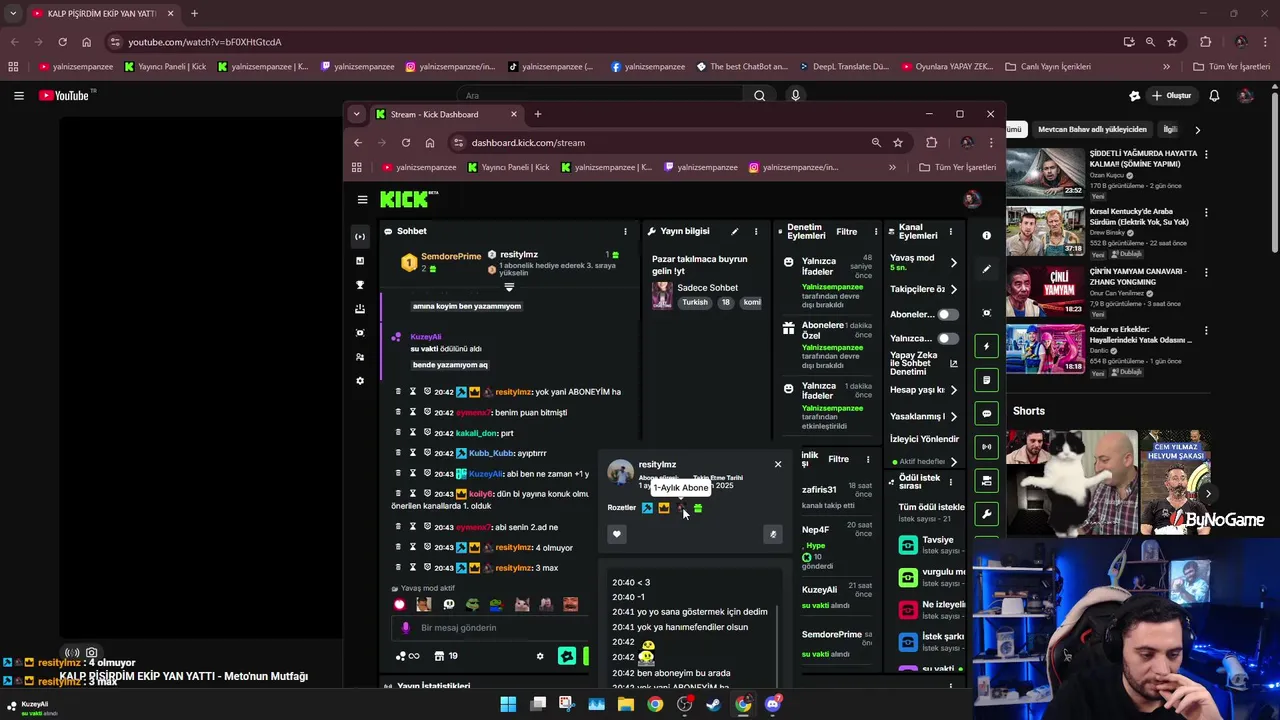Click the chat bubble icon in right rail
1280x720 pixels.
pos(986,413)
